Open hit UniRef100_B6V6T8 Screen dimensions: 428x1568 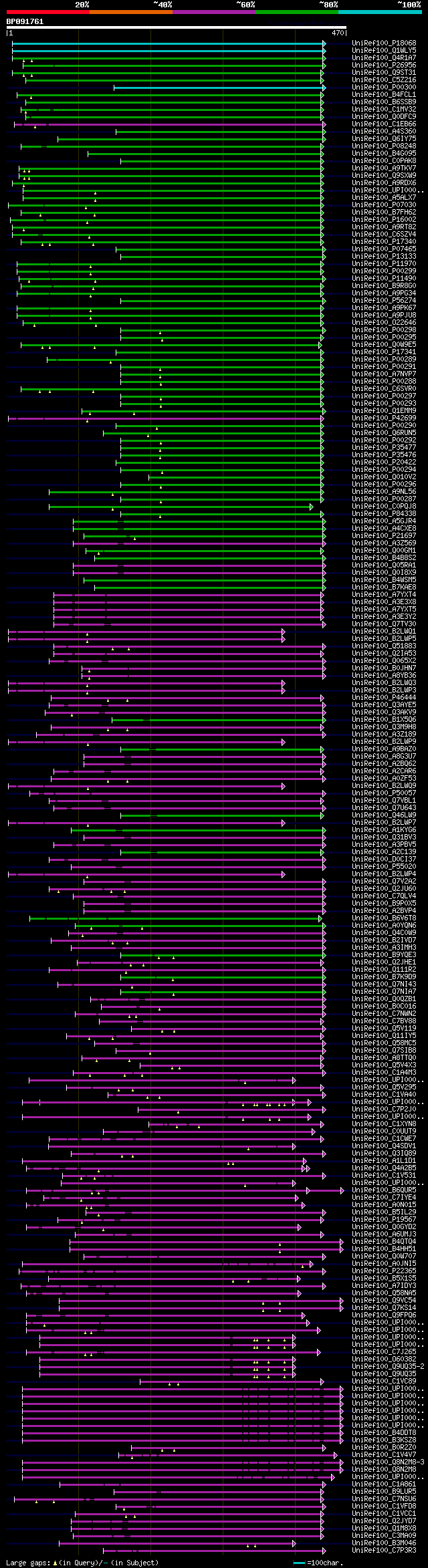[x=384, y=918]
